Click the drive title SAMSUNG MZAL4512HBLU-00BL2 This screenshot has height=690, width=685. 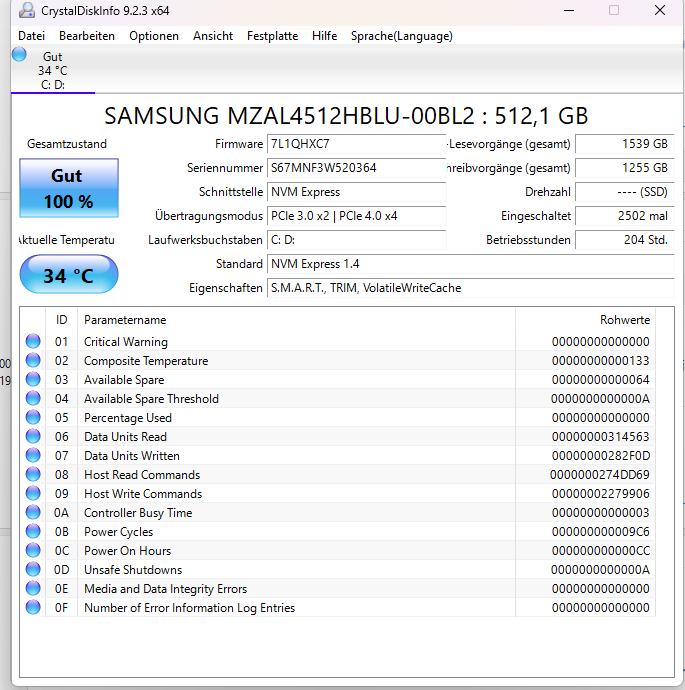[289, 116]
